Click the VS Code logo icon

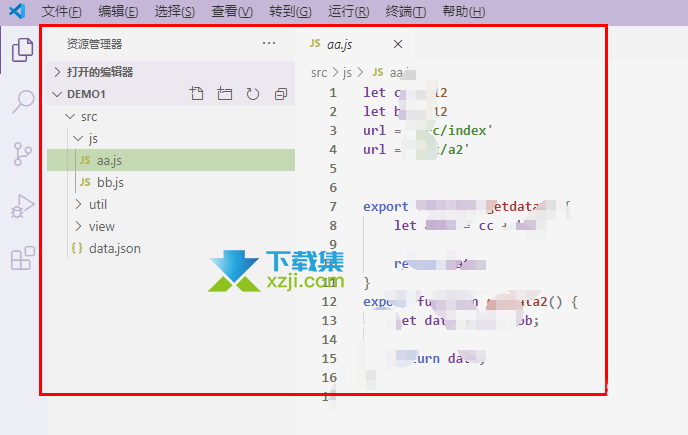click(x=17, y=11)
